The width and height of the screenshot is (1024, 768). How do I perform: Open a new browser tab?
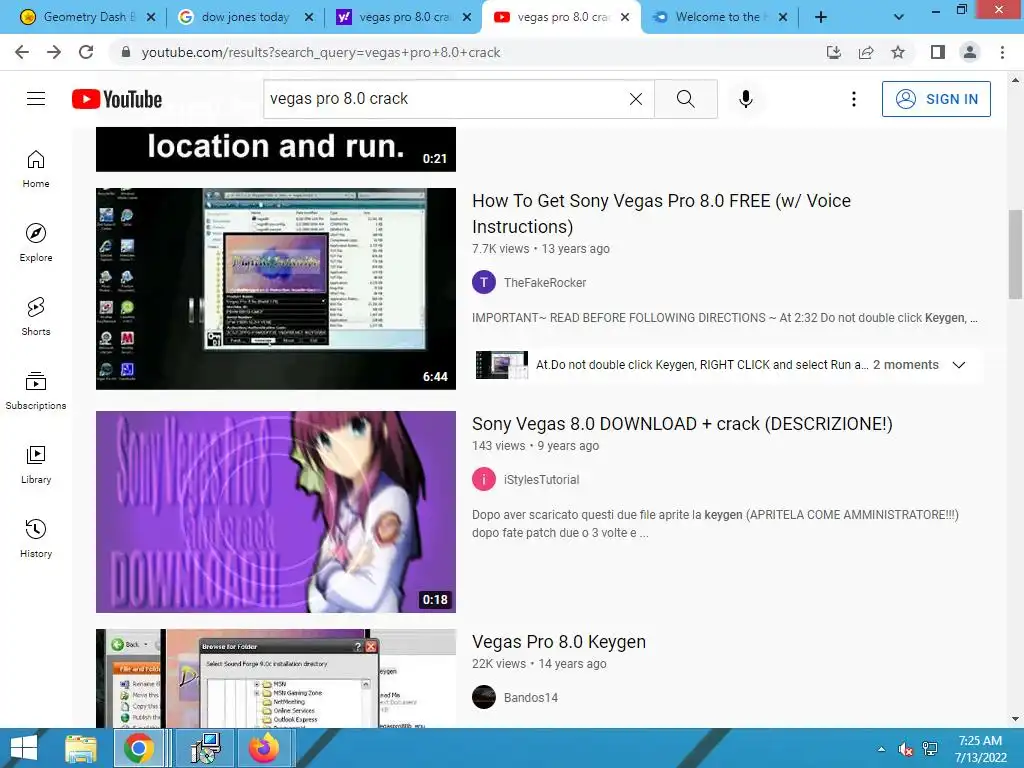point(821,17)
